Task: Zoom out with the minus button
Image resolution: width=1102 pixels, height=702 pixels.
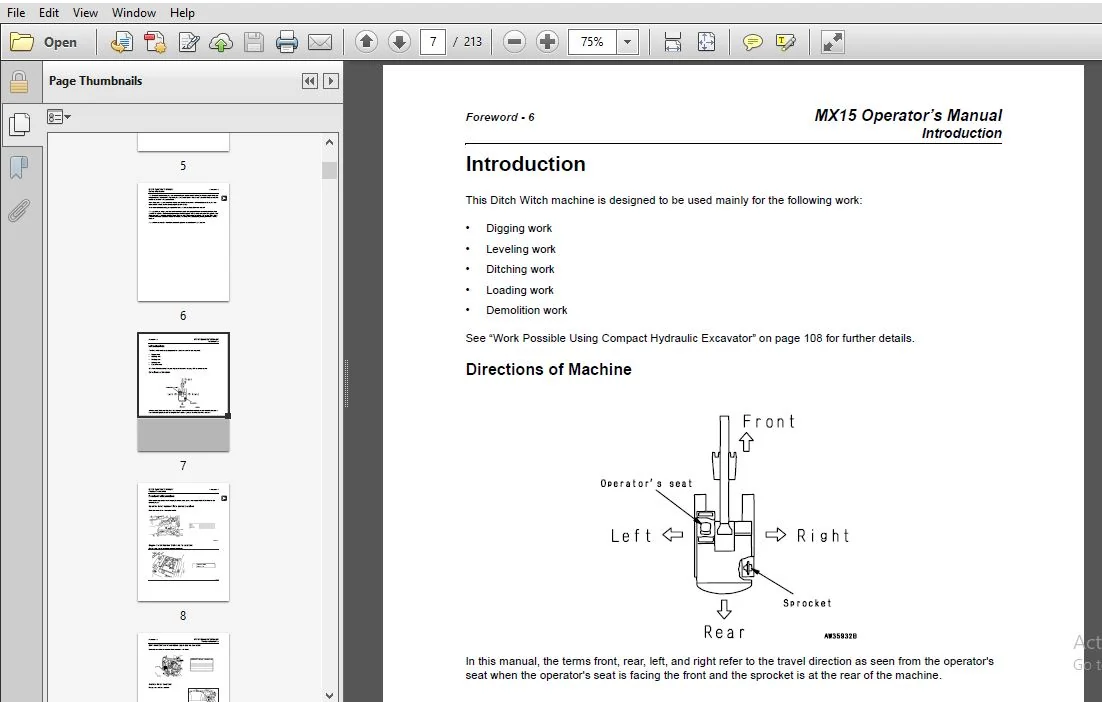Action: pyautogui.click(x=514, y=42)
